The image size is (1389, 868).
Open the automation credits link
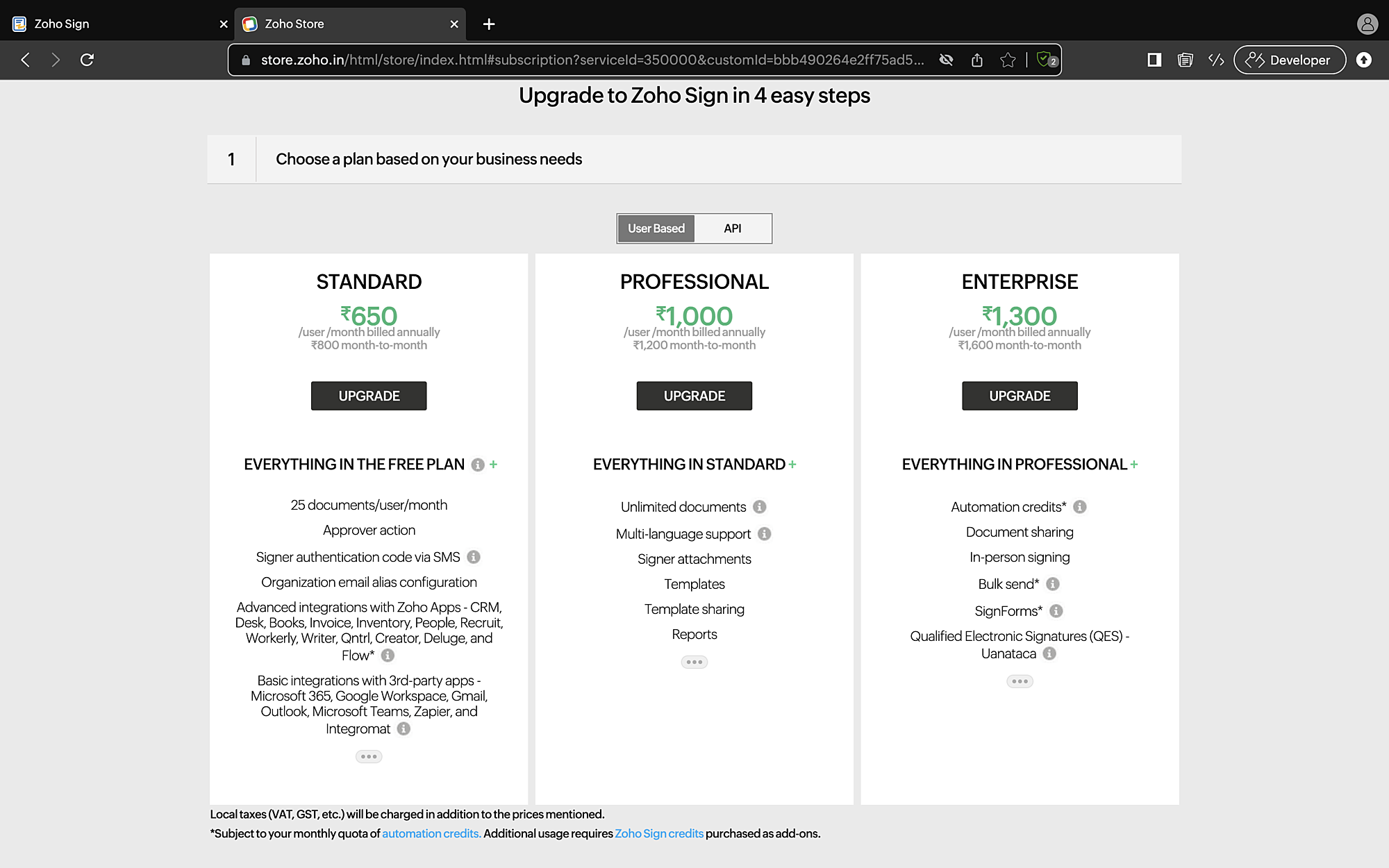431,833
